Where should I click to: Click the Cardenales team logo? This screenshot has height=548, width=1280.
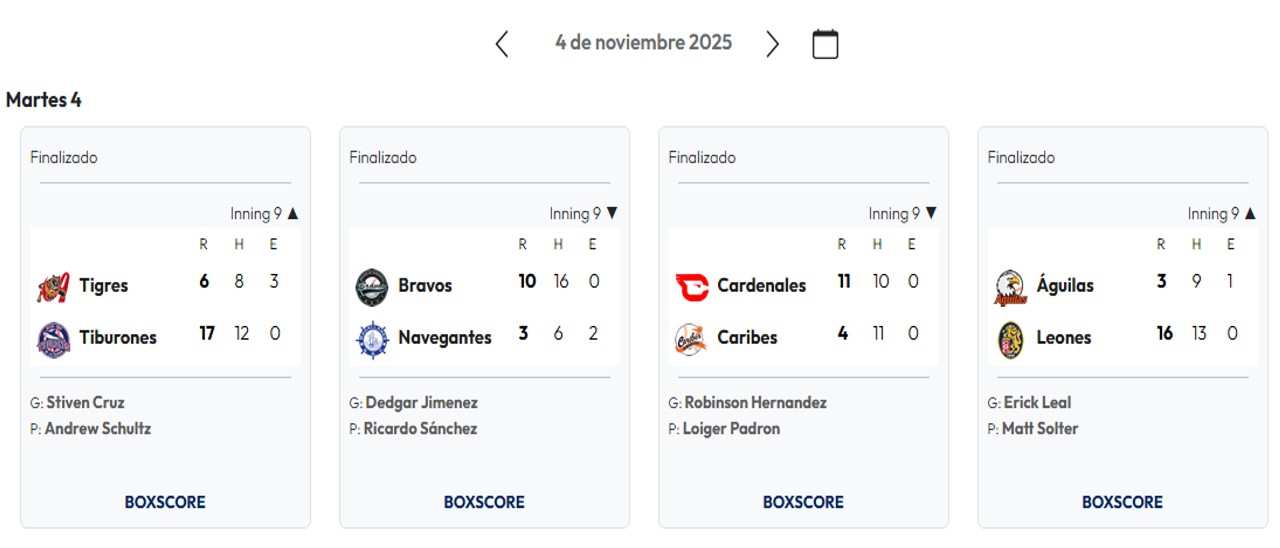point(691,287)
